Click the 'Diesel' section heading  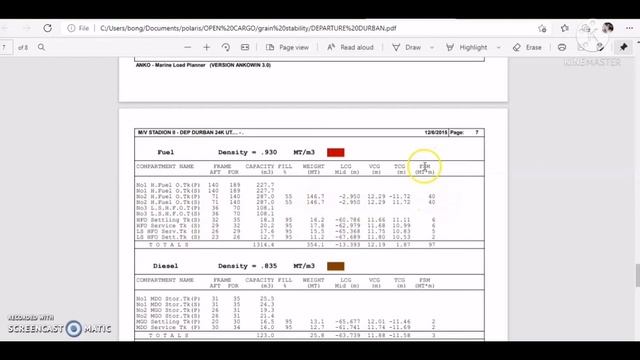(x=165, y=266)
